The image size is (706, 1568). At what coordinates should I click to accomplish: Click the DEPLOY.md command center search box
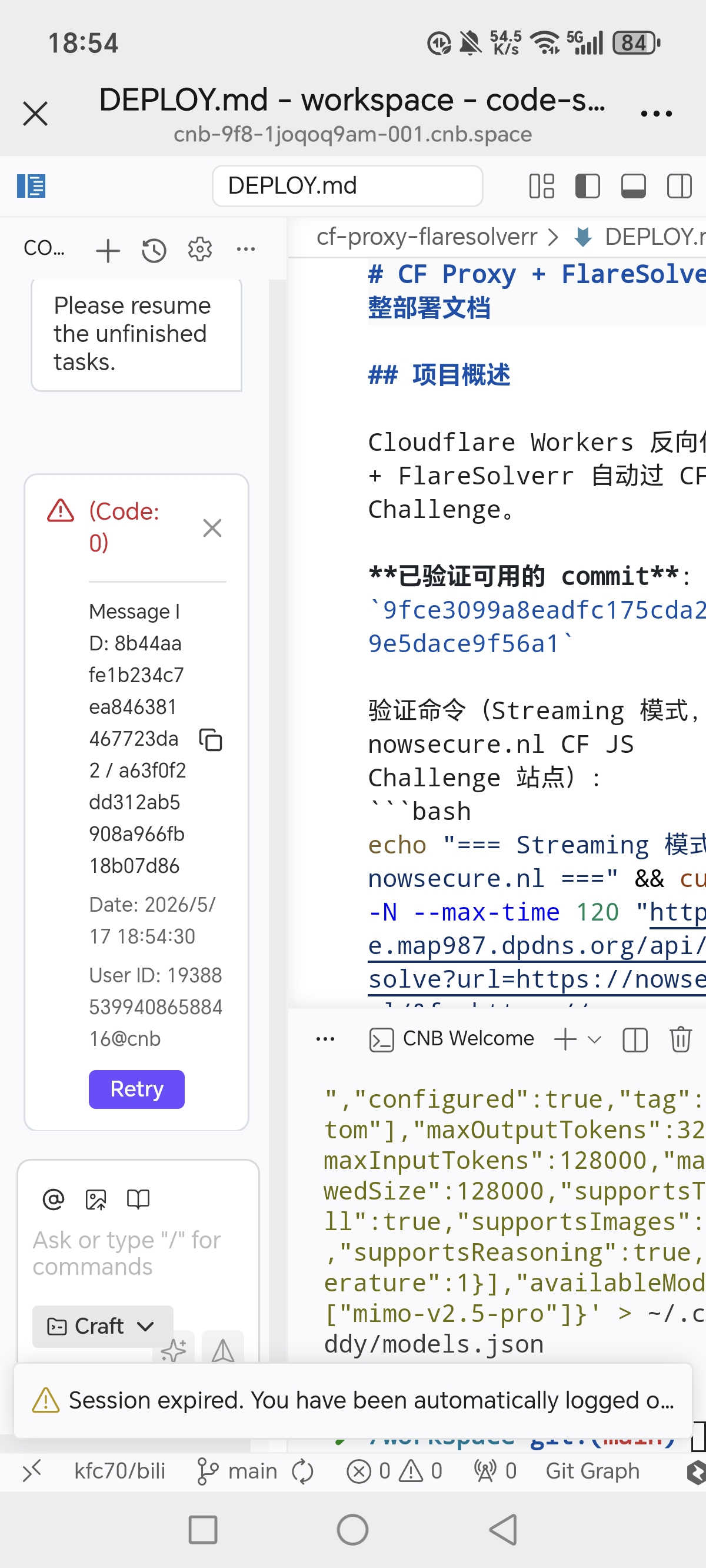[x=347, y=185]
